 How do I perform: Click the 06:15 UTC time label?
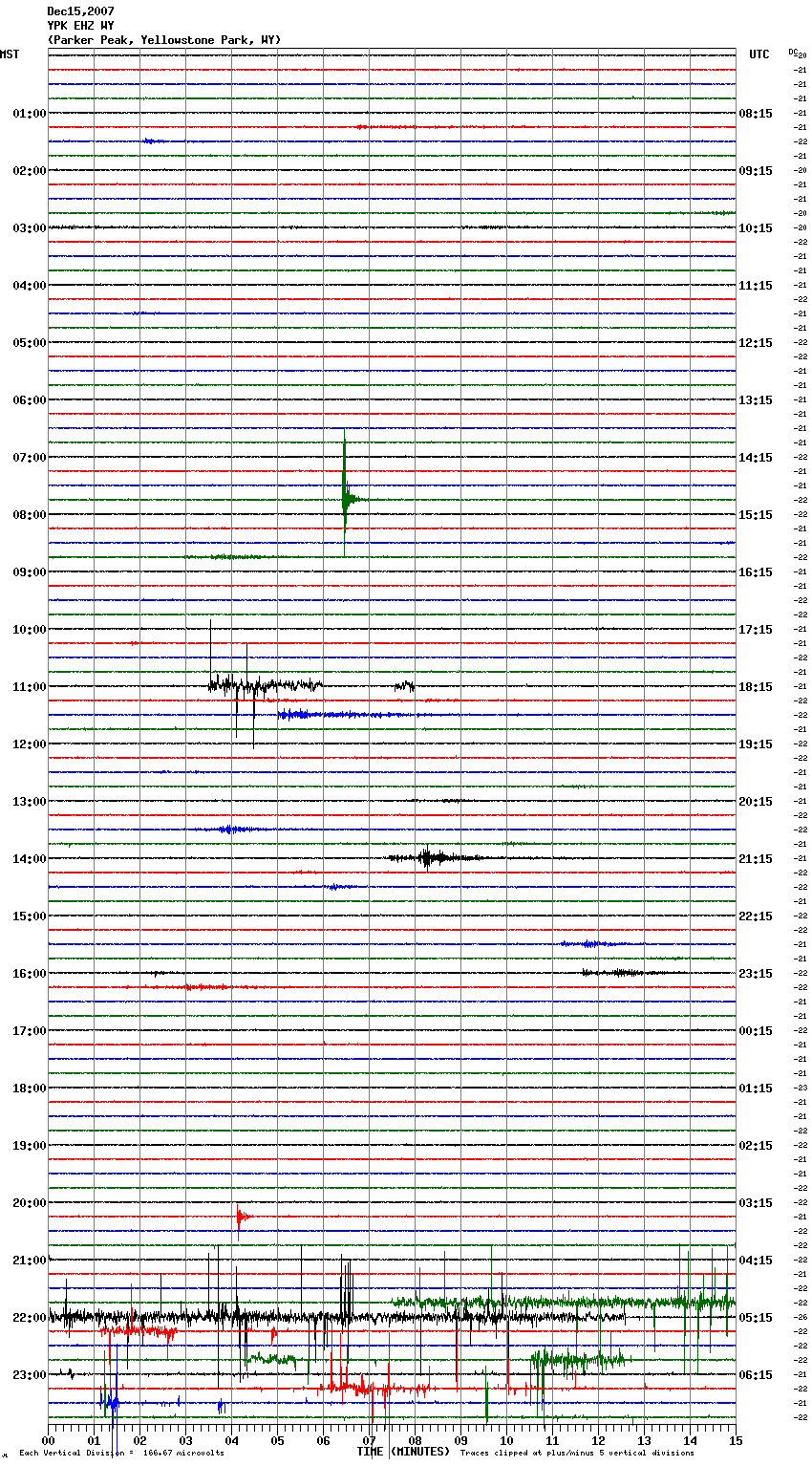pyautogui.click(x=756, y=1375)
